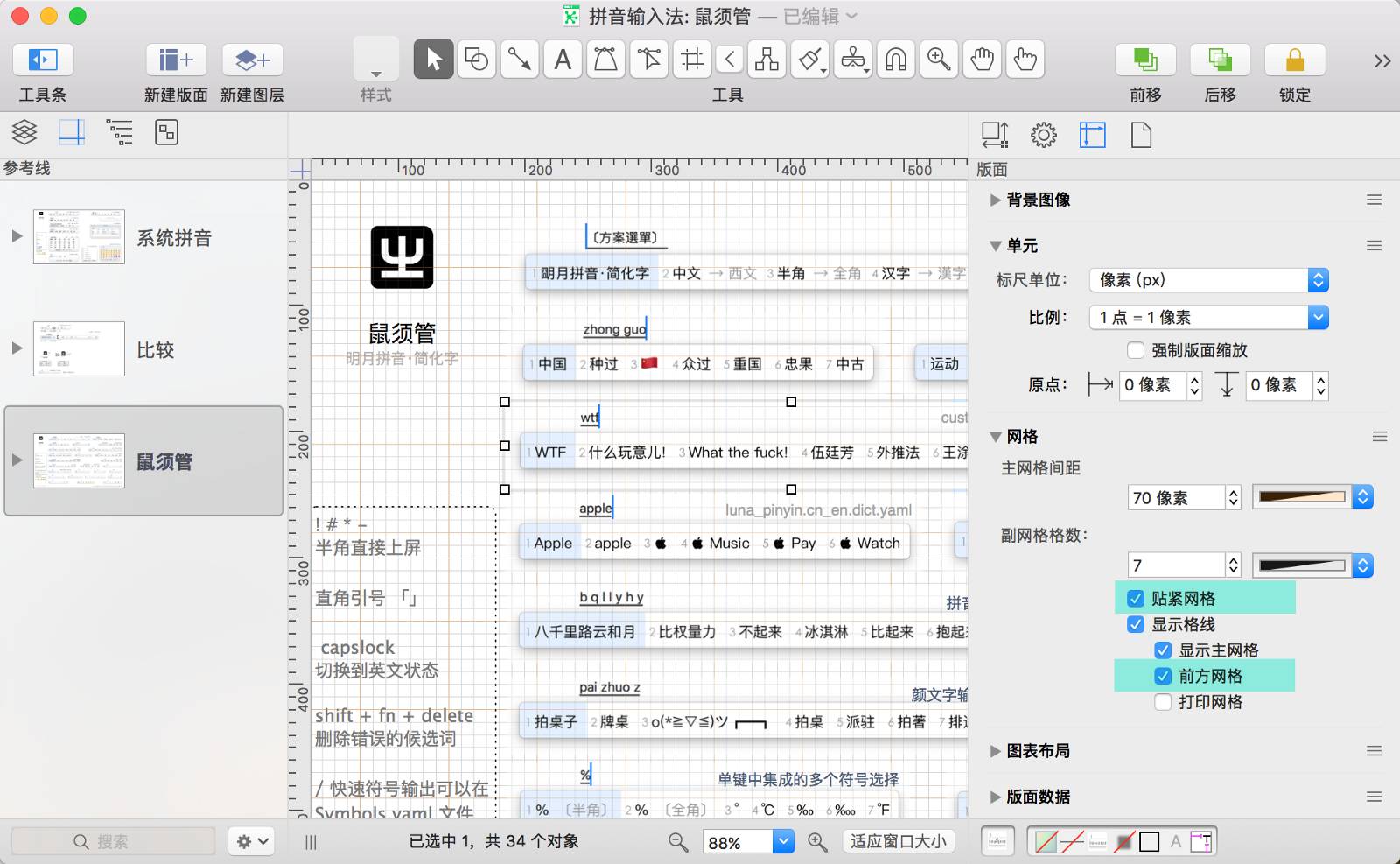Click the major grid color swatch
This screenshot has height=864, width=1400.
click(x=1302, y=497)
